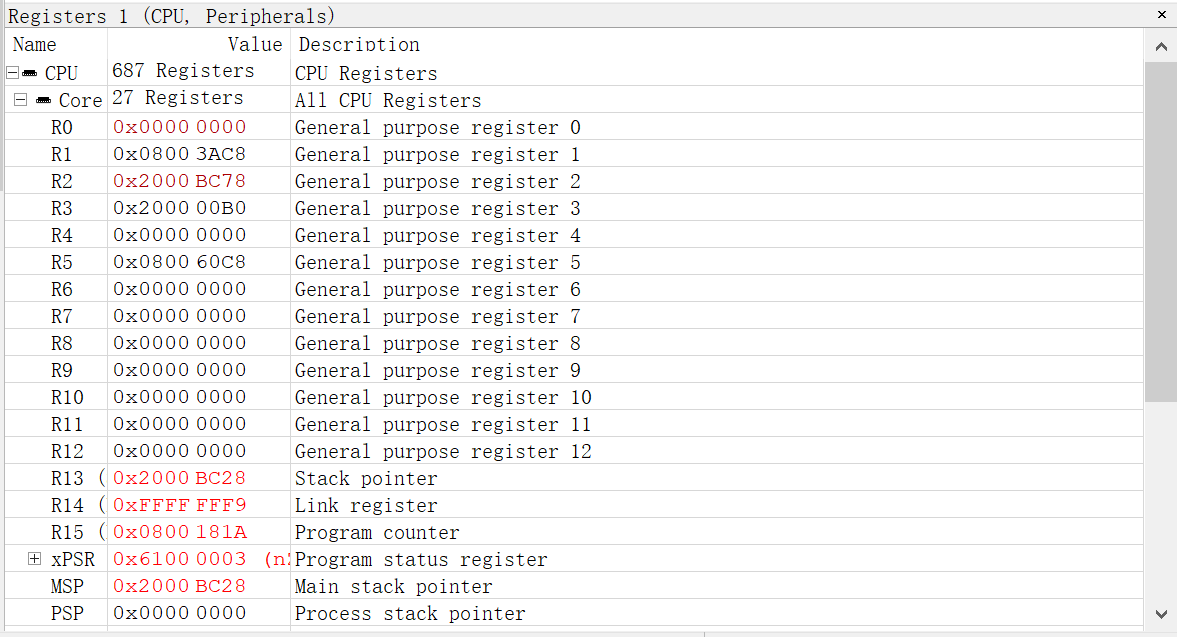Screen dimensions: 1177x637
Task: Collapse the Core registers group
Action: click(x=20, y=100)
